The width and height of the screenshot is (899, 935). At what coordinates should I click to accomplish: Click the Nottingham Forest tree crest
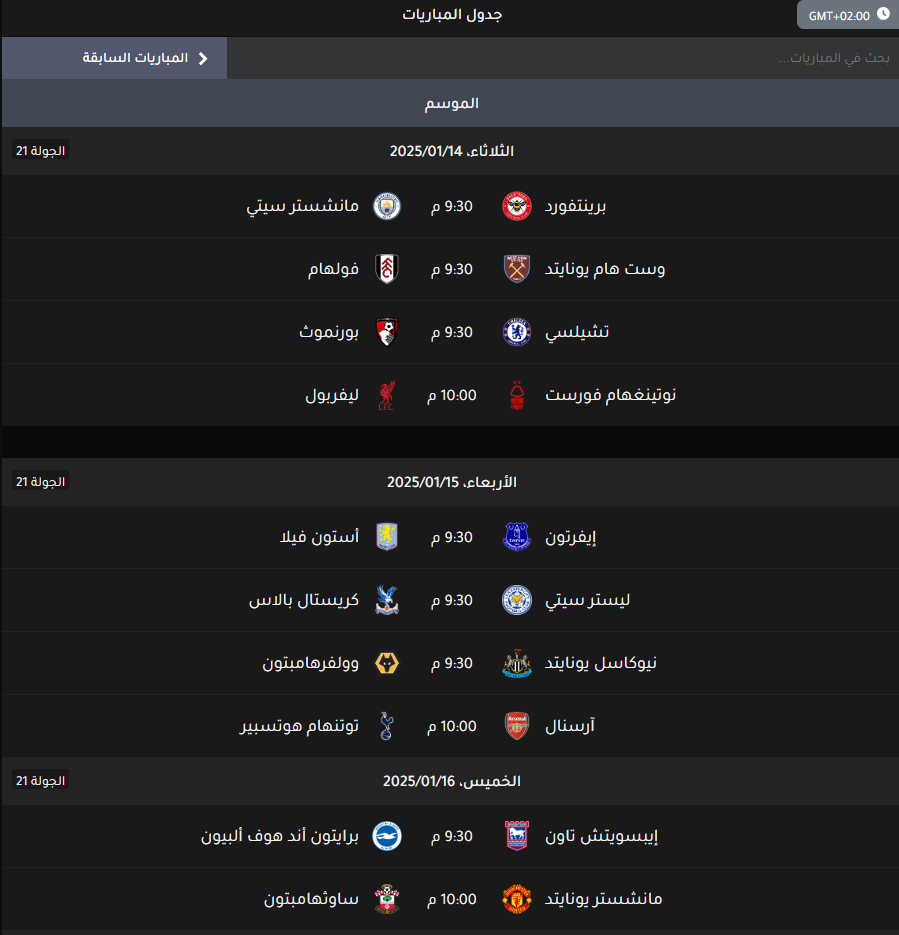pyautogui.click(x=516, y=395)
